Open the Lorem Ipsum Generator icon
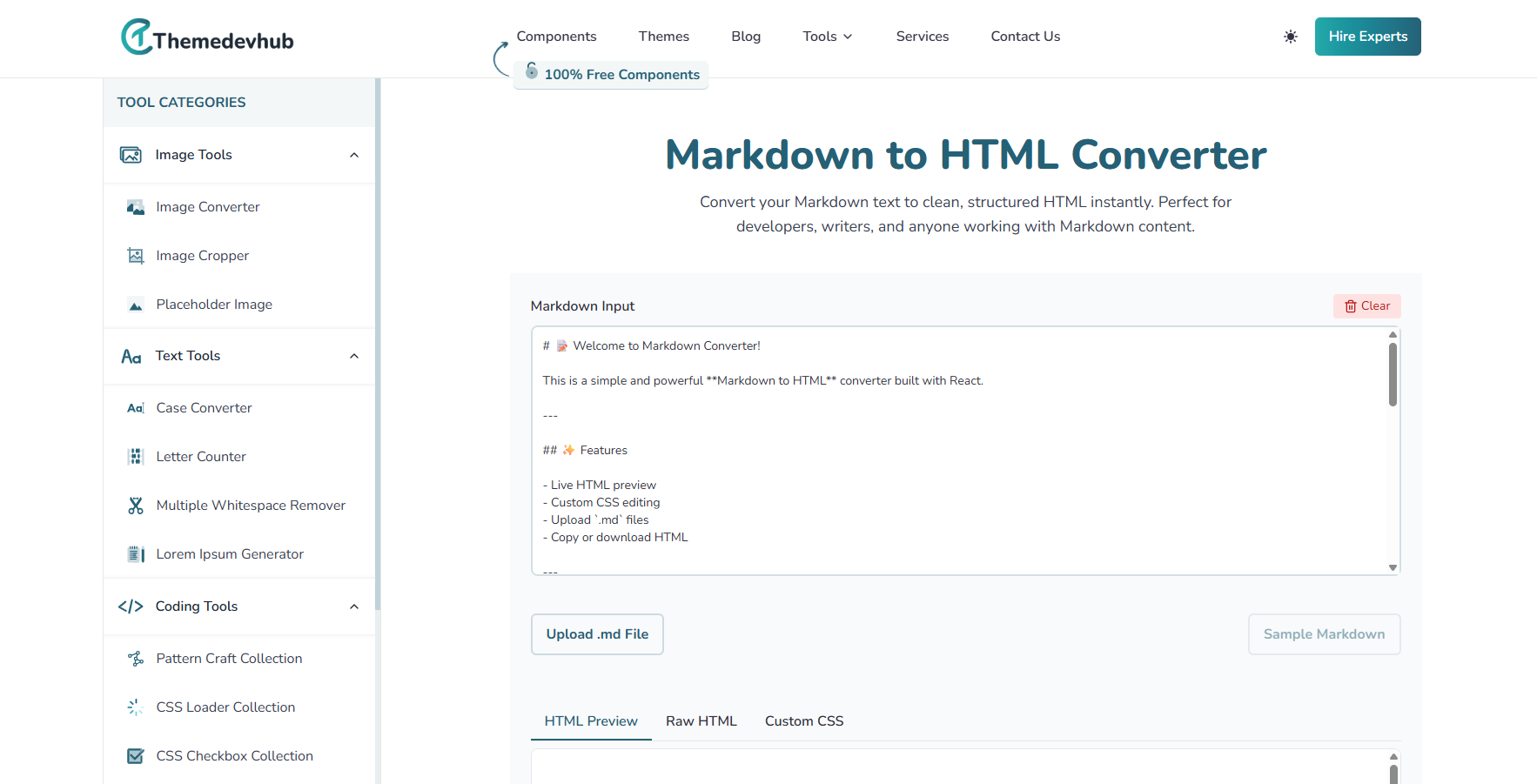 tap(136, 553)
